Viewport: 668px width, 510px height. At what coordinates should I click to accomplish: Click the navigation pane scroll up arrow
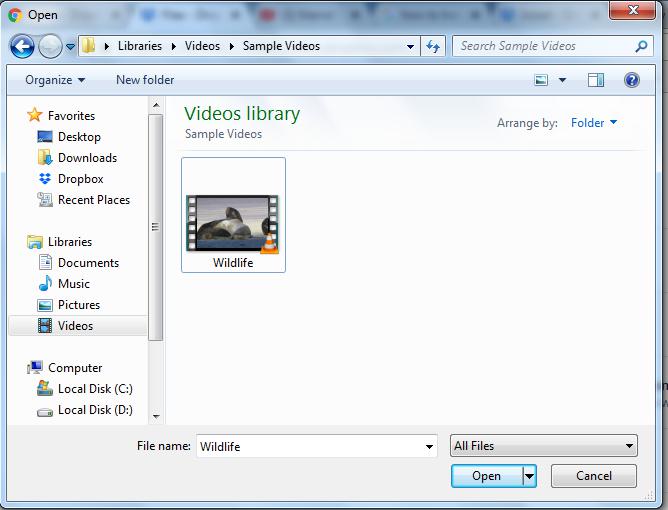coord(156,105)
